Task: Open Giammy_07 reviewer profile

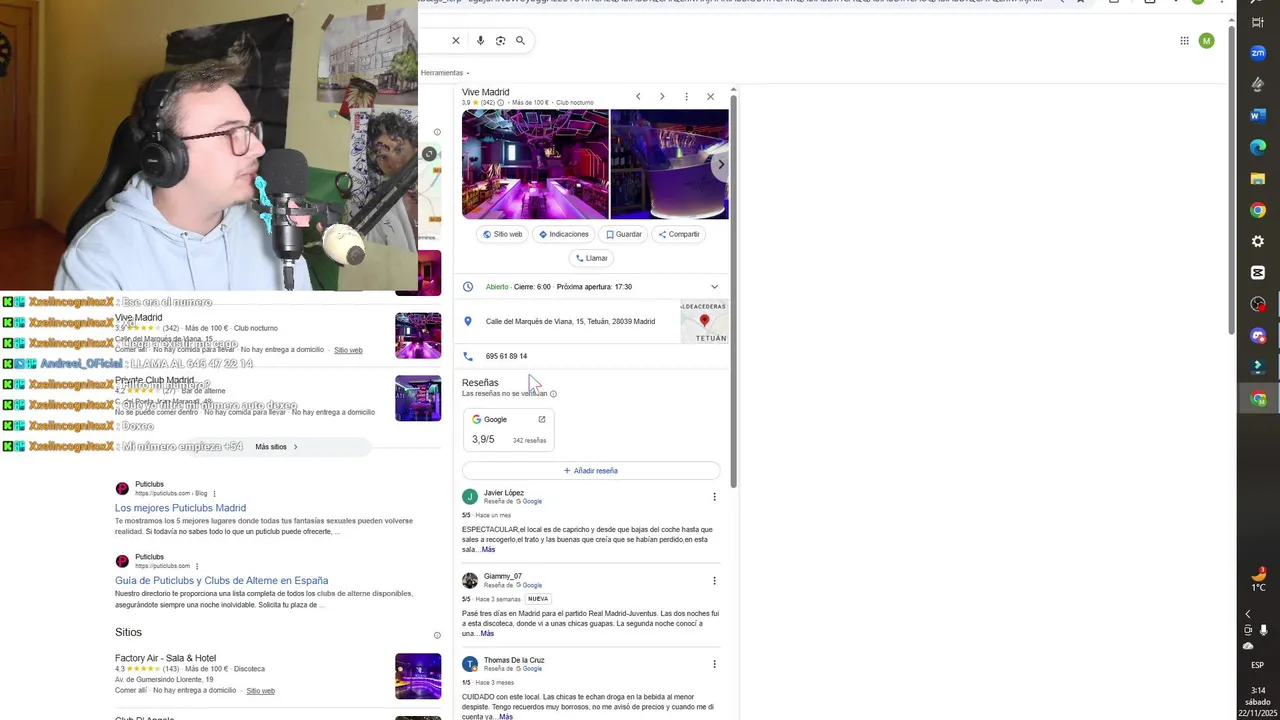Action: pos(502,576)
